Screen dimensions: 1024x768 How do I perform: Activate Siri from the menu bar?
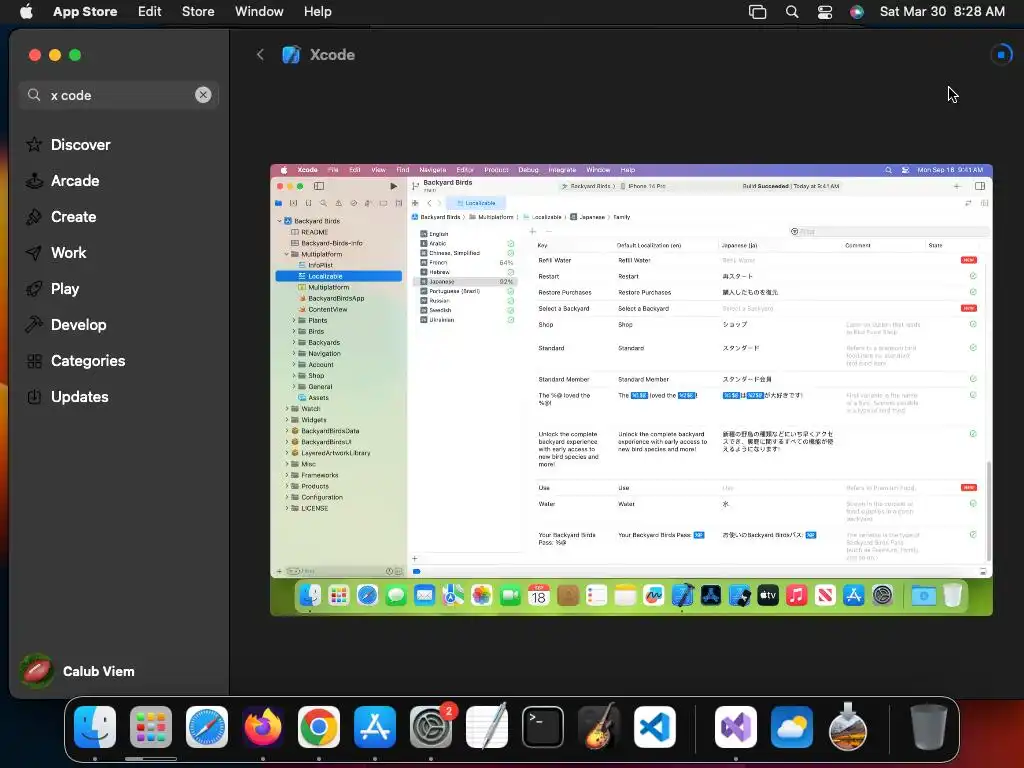[x=857, y=11]
